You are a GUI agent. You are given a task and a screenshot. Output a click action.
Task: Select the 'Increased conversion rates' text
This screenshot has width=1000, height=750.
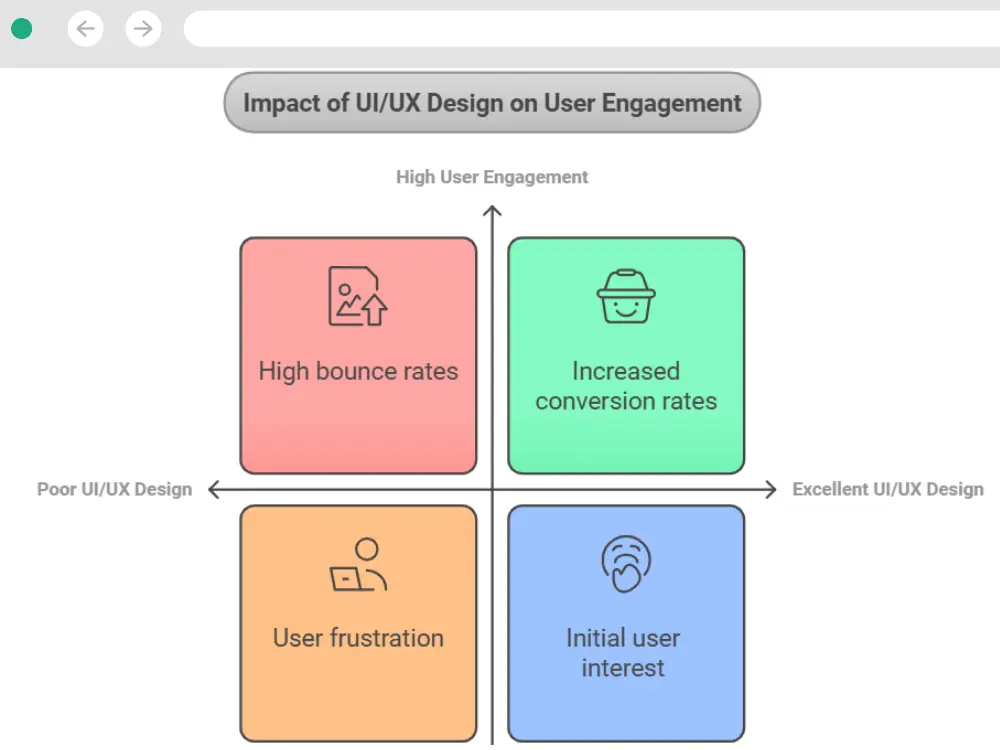(626, 386)
